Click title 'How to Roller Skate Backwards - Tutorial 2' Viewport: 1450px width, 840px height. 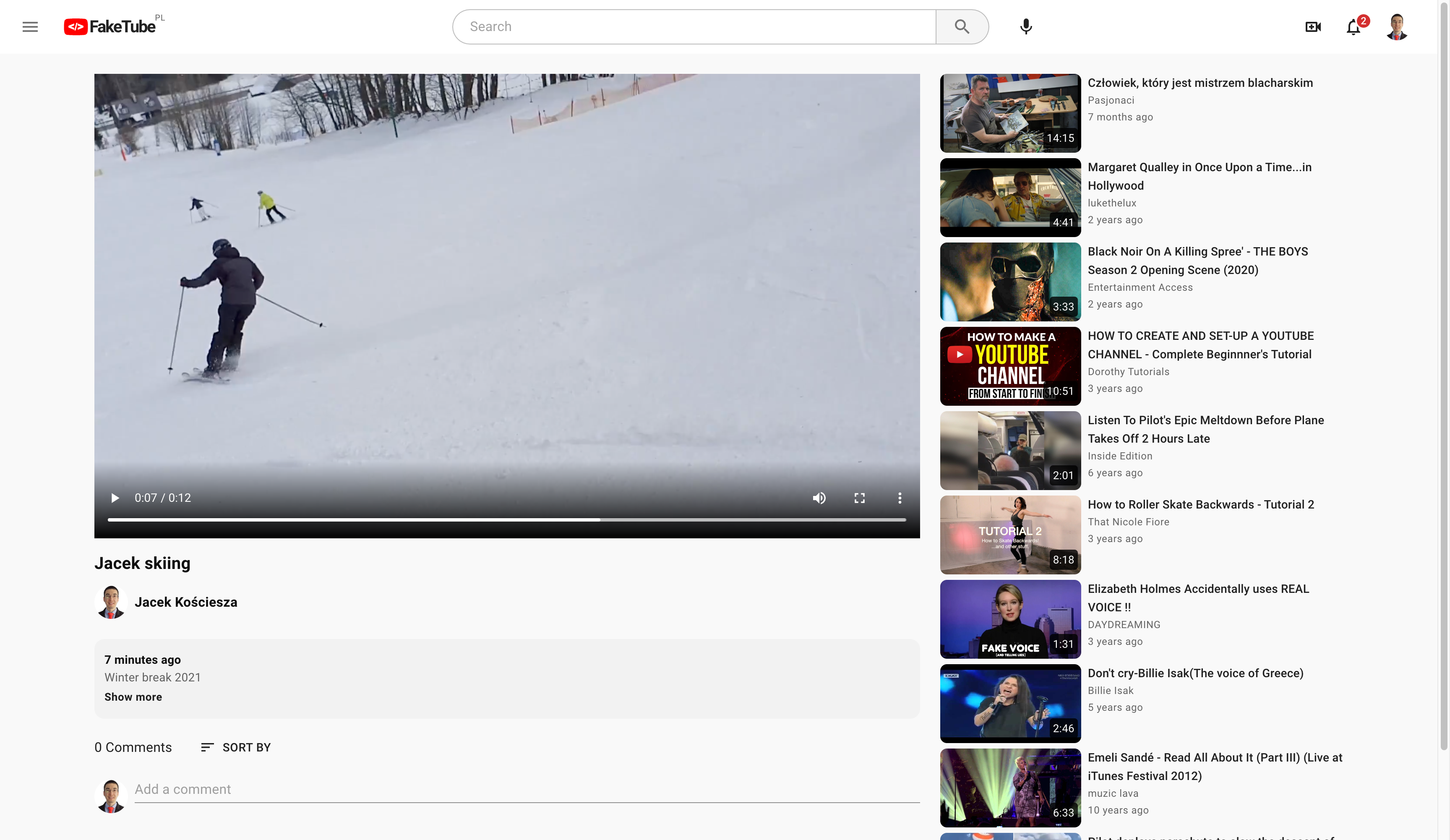click(x=1201, y=505)
